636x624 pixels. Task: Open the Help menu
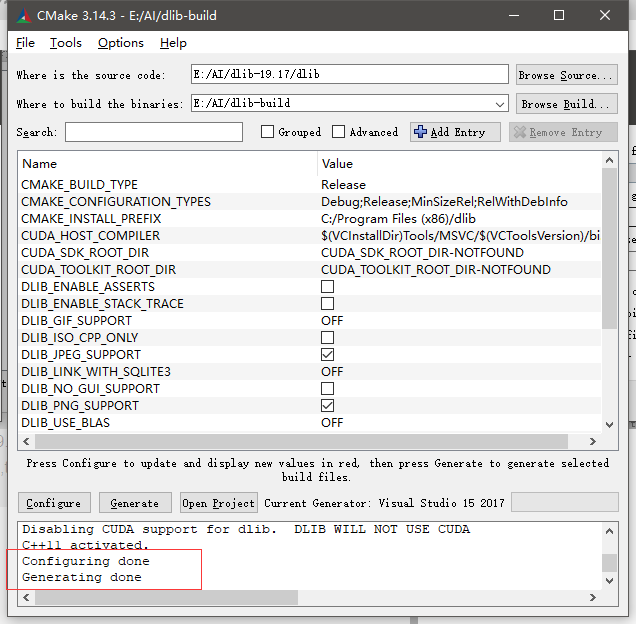pyautogui.click(x=173, y=43)
